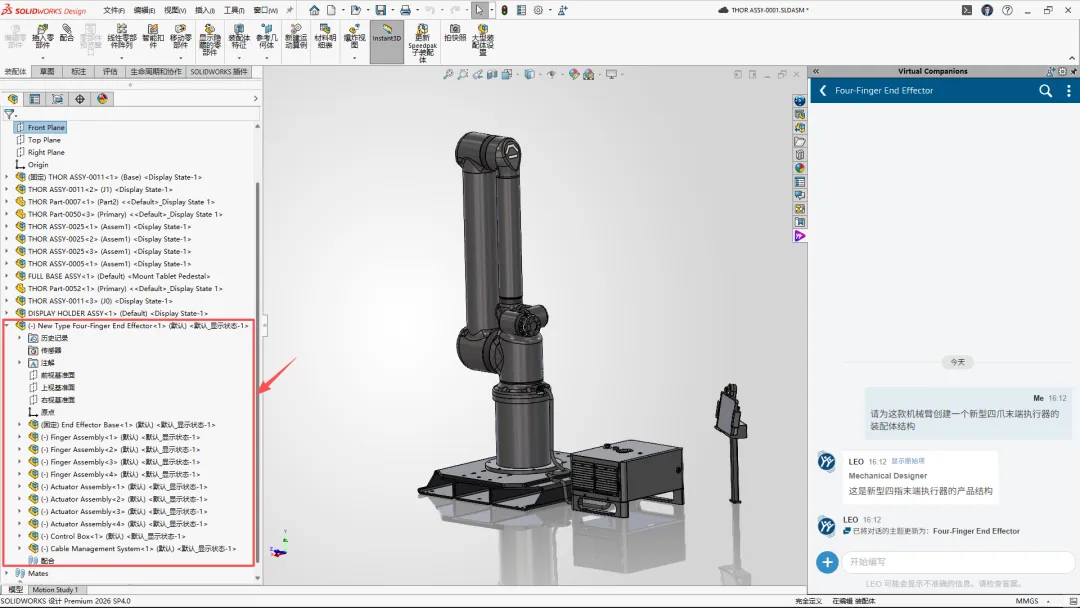1080x608 pixels.
Task: Click the rebuild traffic light icon
Action: (504, 10)
